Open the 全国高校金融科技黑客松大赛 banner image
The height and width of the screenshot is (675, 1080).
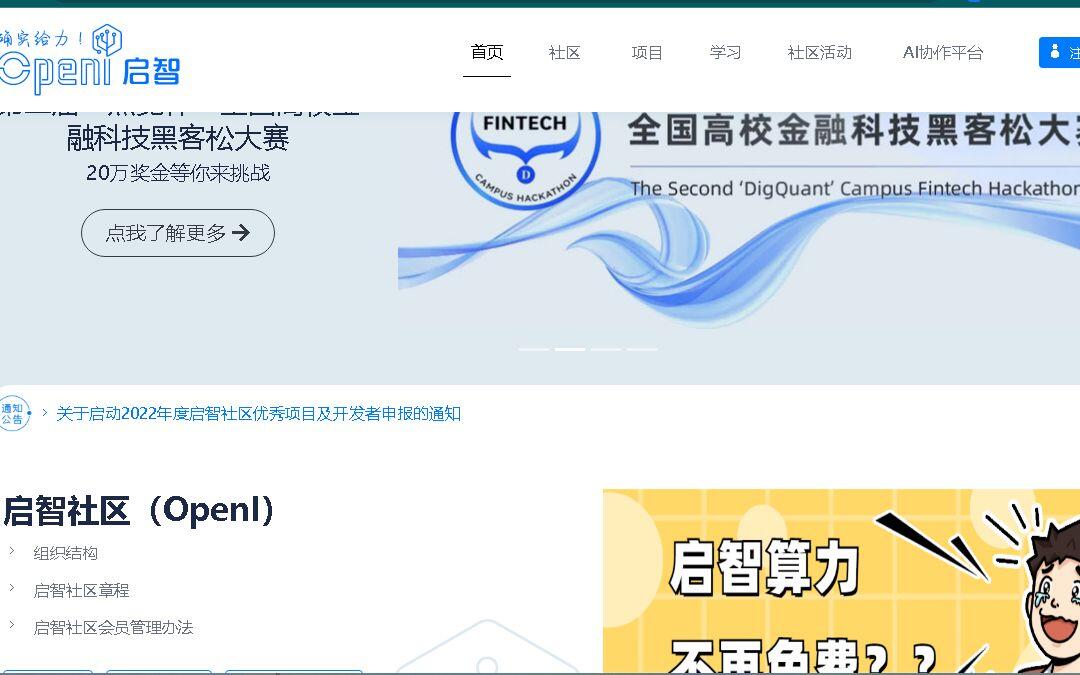[x=739, y=219]
